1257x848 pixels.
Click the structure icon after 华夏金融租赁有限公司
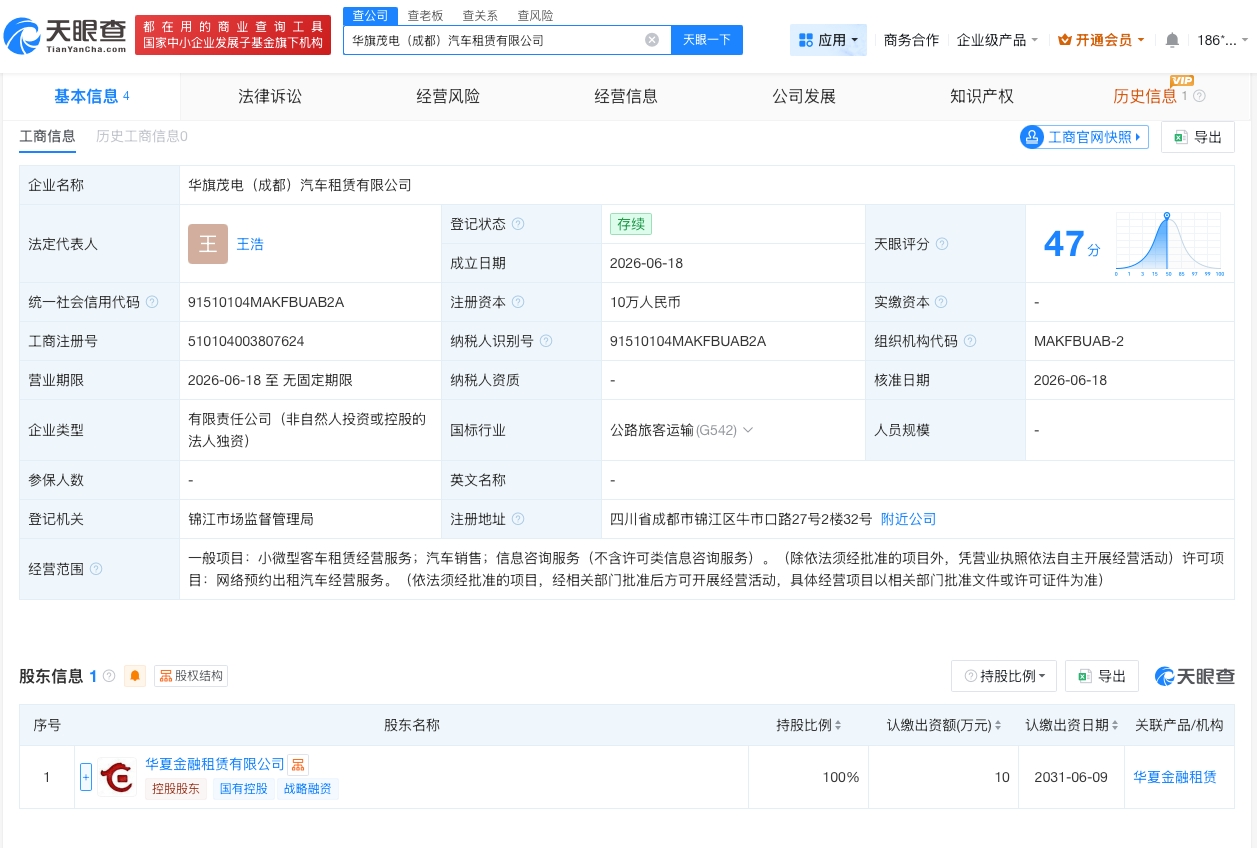point(298,765)
